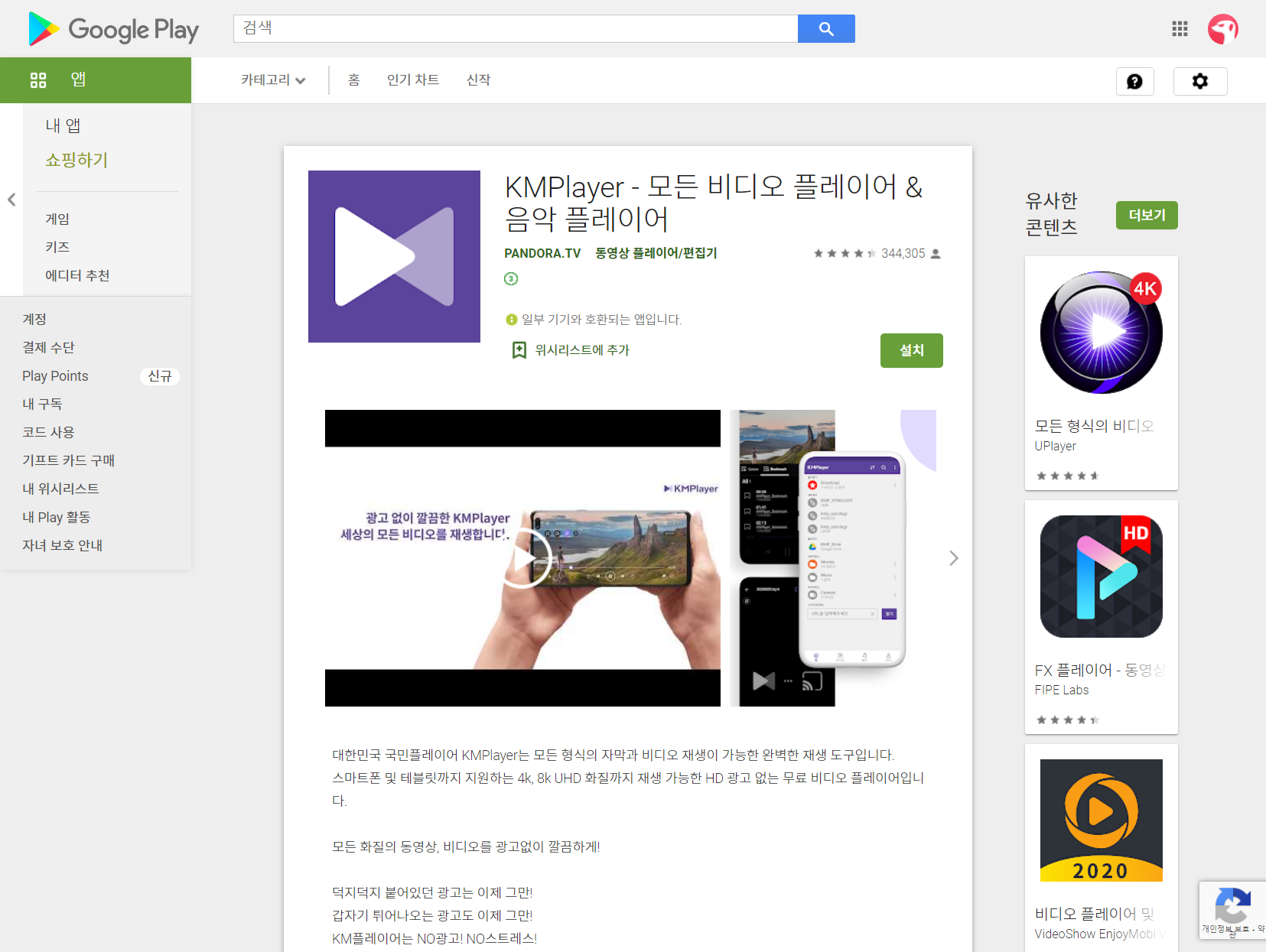Viewport: 1266px width, 952px height.
Task: Click the reCAPTCHA badge
Action: click(1232, 910)
